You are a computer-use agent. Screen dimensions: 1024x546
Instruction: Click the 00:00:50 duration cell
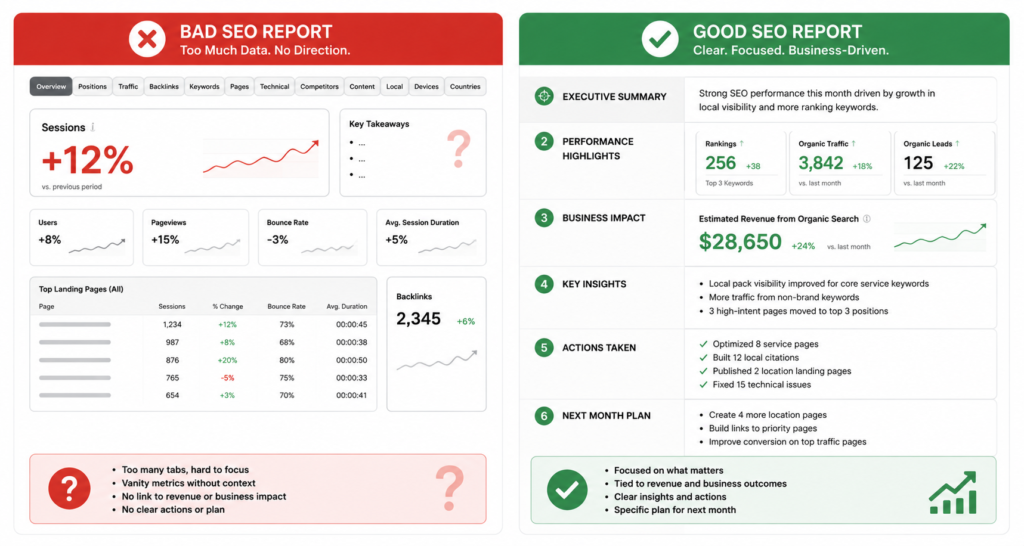point(351,360)
